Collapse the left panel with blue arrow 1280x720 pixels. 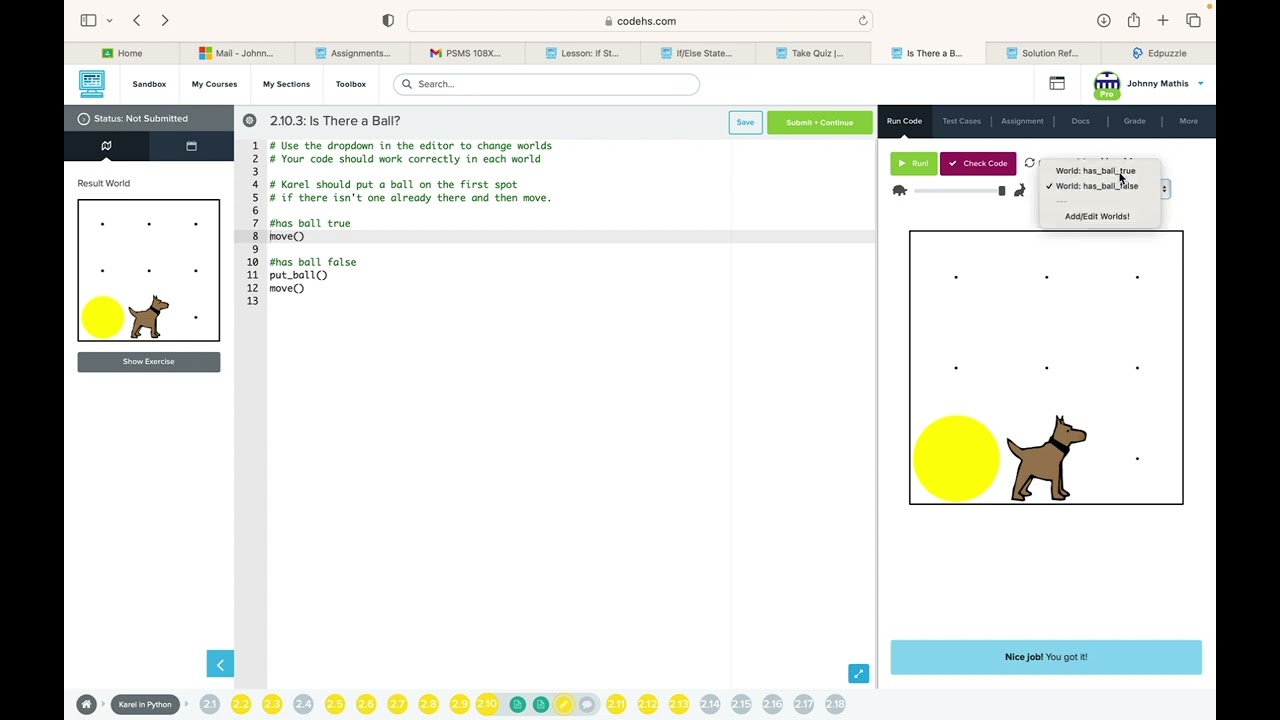220,664
